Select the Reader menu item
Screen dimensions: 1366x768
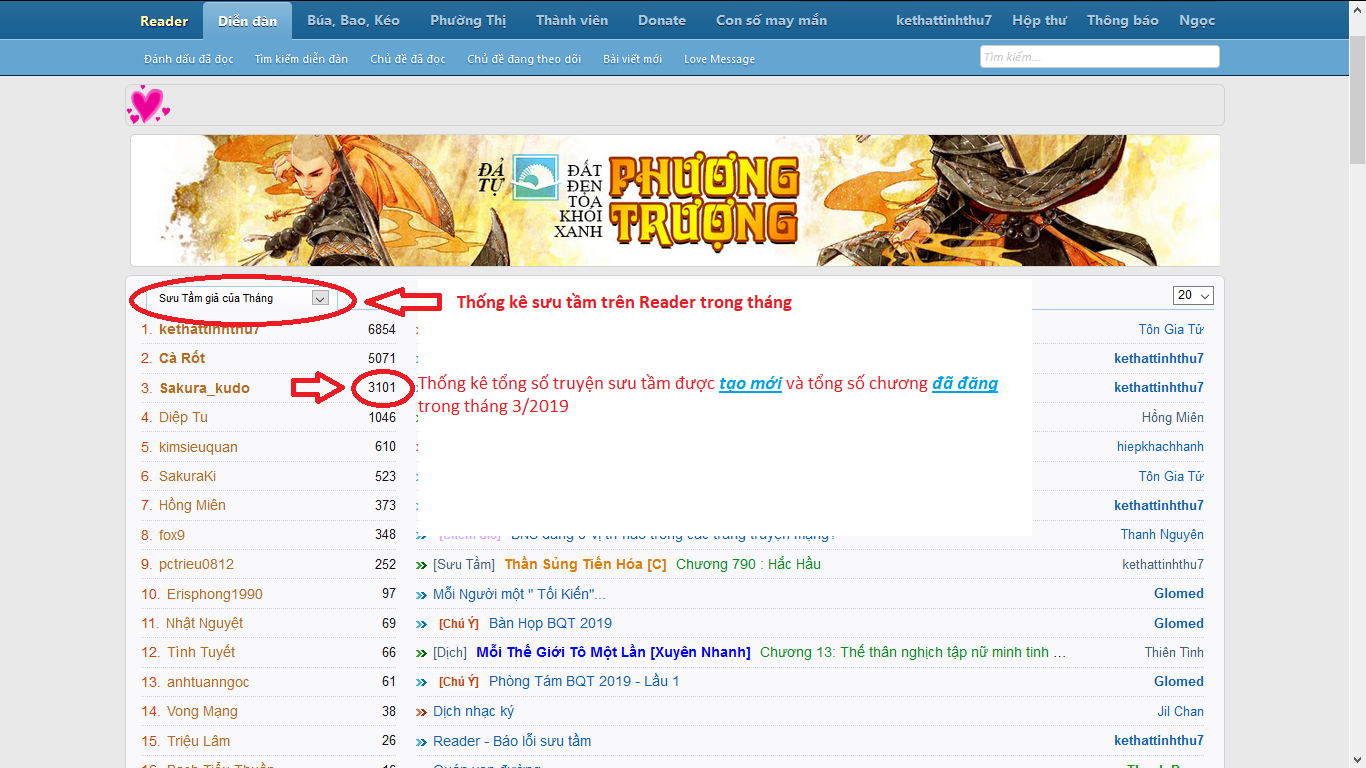[163, 19]
